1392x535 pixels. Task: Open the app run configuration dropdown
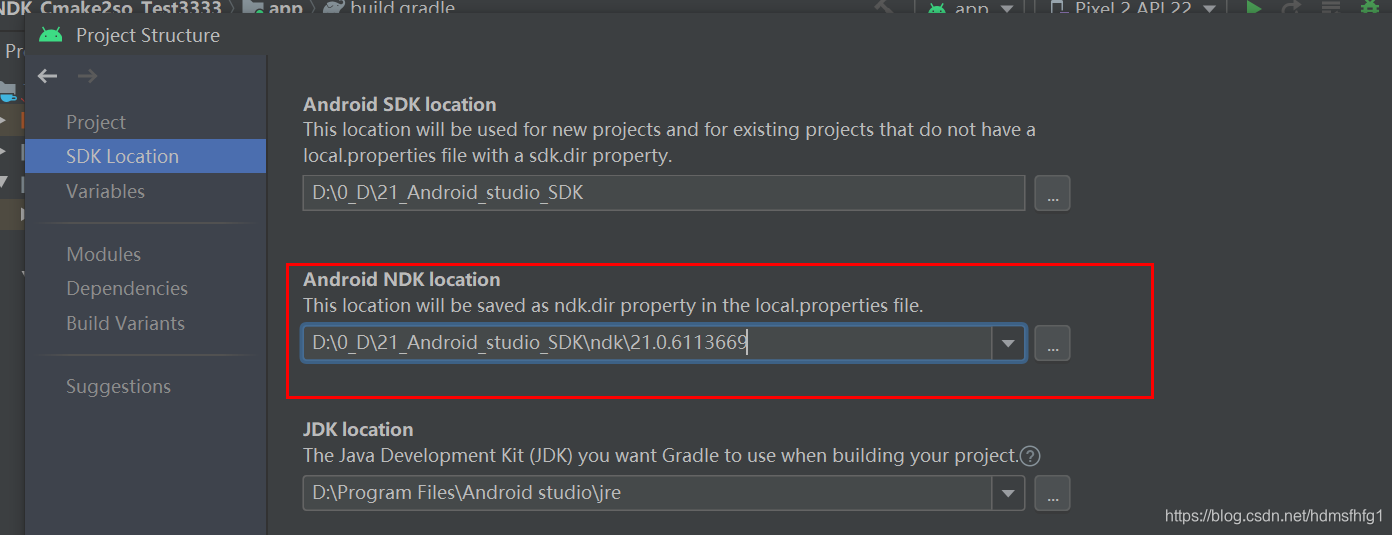tap(971, 8)
